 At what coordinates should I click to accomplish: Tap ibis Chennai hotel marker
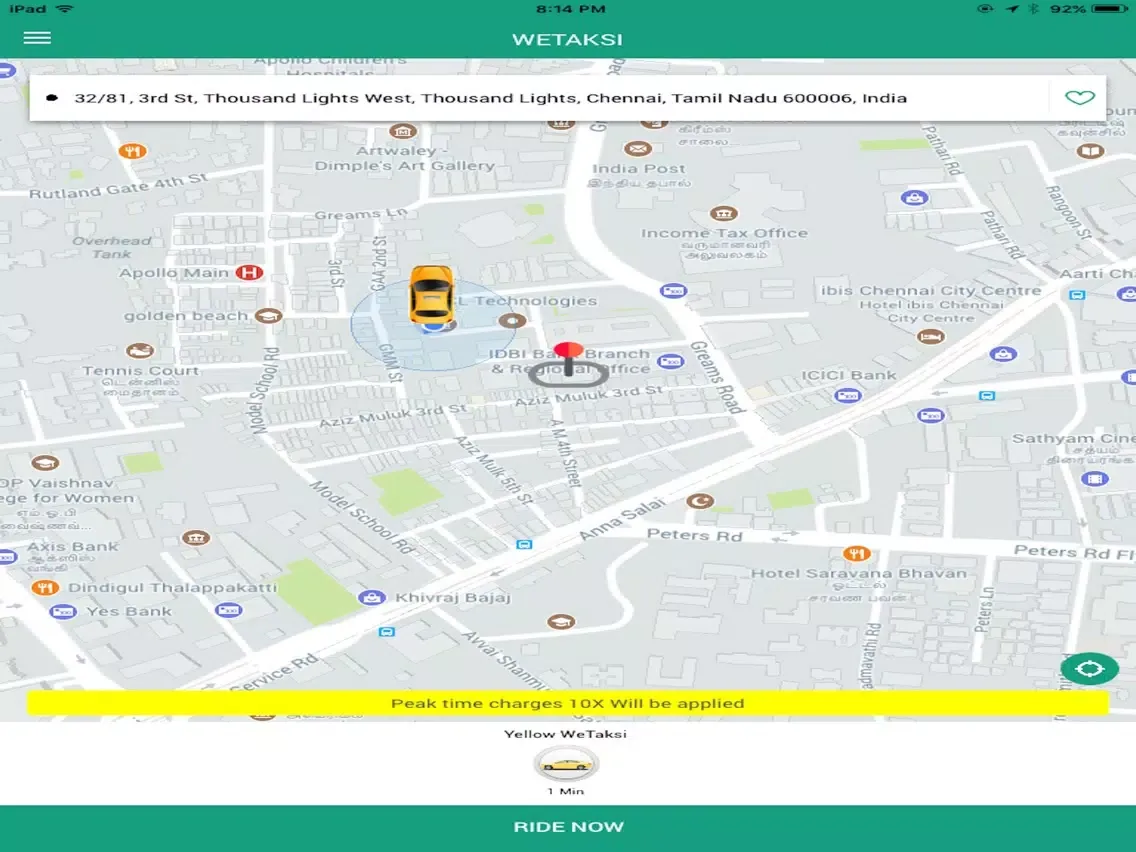click(930, 337)
